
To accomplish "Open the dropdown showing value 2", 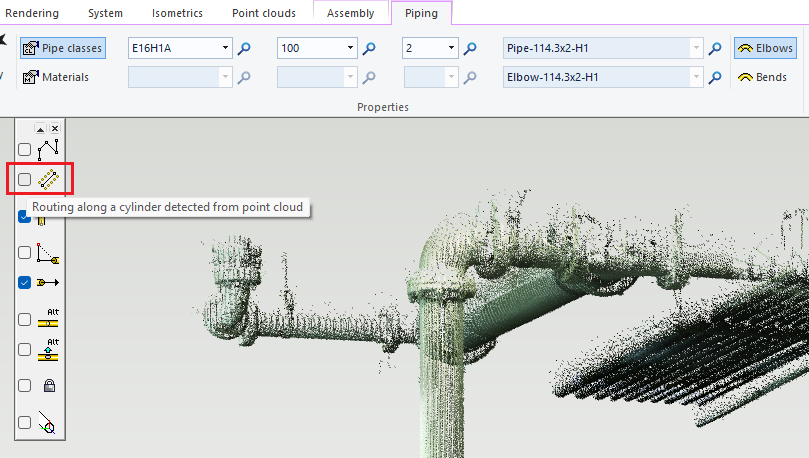I will click(x=452, y=48).
